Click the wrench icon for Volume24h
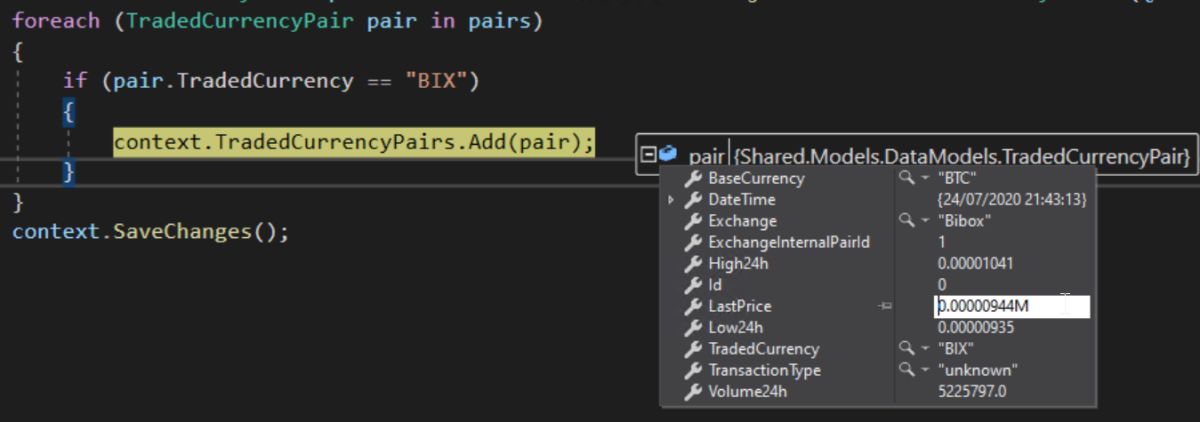 tap(692, 392)
